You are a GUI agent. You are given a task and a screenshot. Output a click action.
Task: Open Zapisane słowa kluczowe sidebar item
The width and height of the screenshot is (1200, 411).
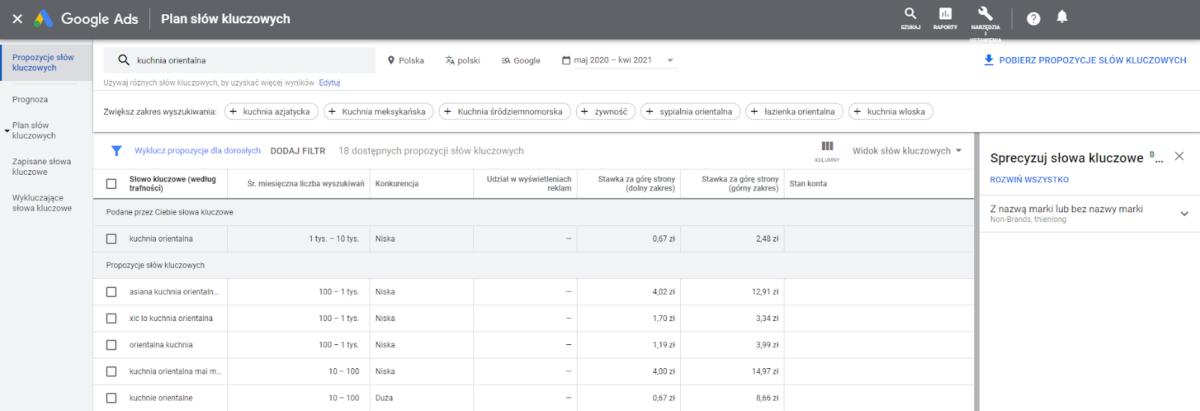pos(42,166)
